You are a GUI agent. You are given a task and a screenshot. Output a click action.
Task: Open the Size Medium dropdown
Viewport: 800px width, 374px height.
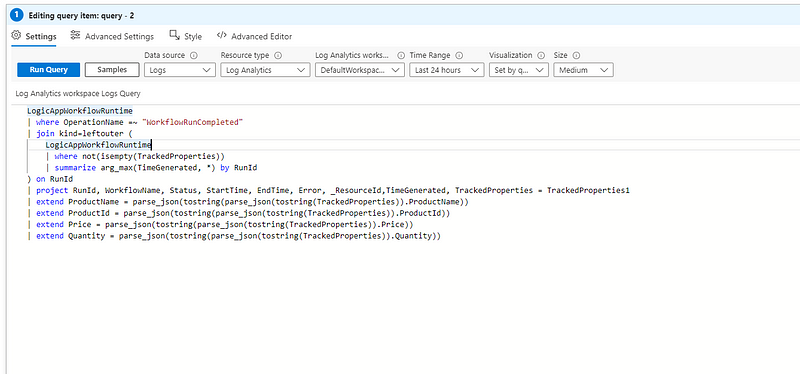click(x=583, y=70)
